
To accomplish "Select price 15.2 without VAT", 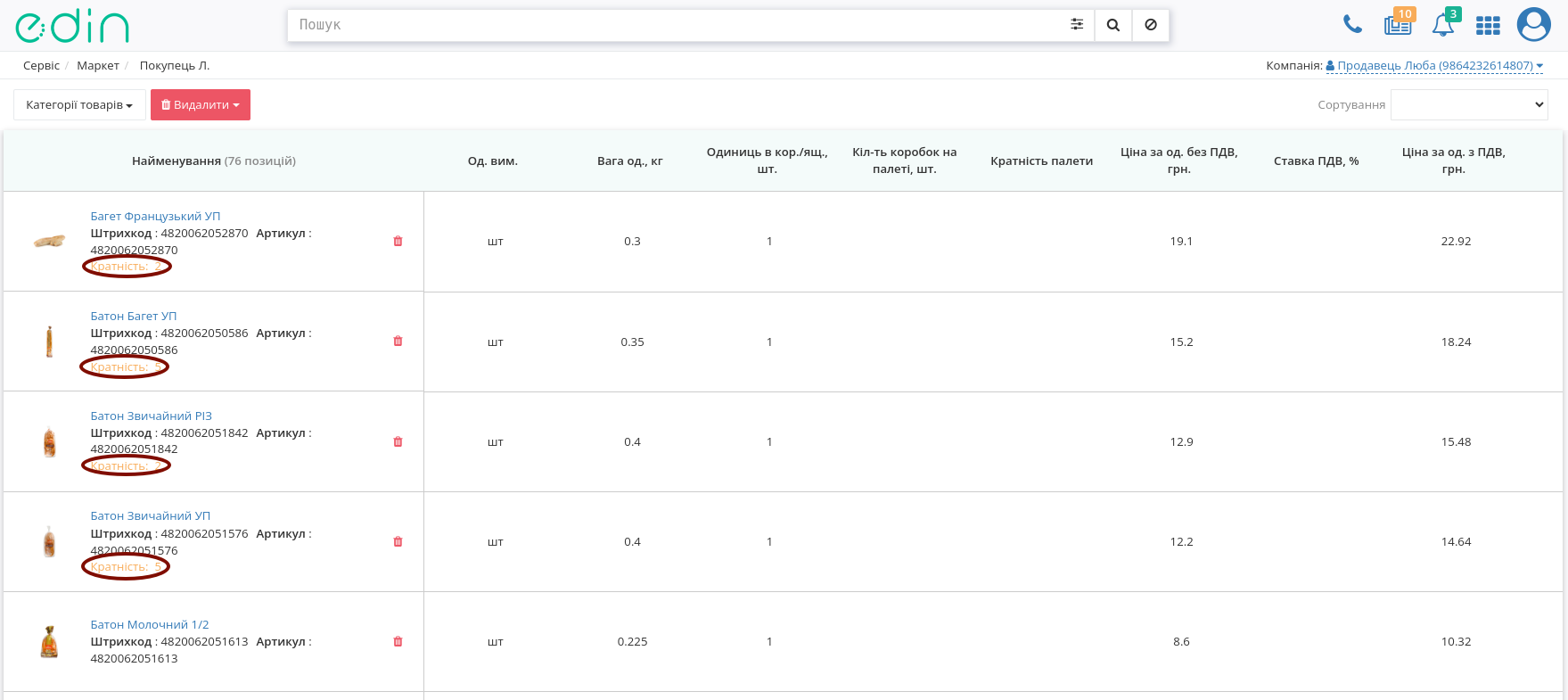I will point(1181,342).
